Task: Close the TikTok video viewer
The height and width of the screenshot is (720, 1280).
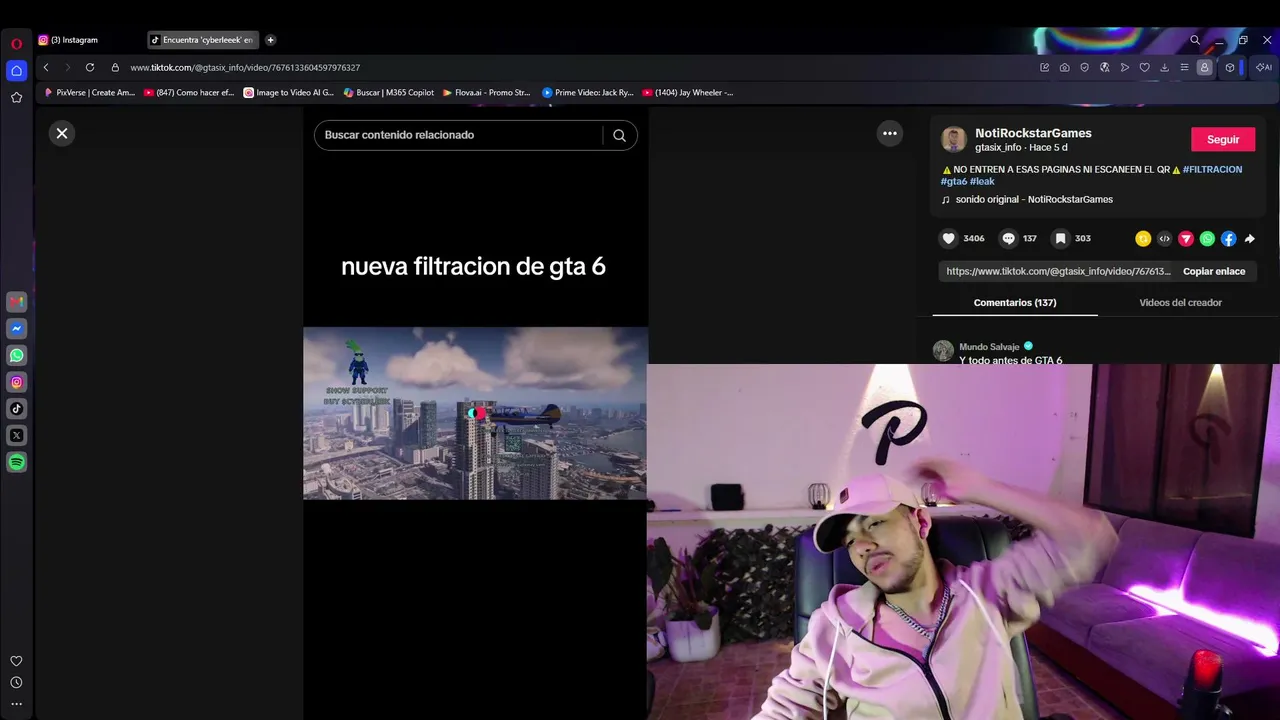Action: (62, 133)
